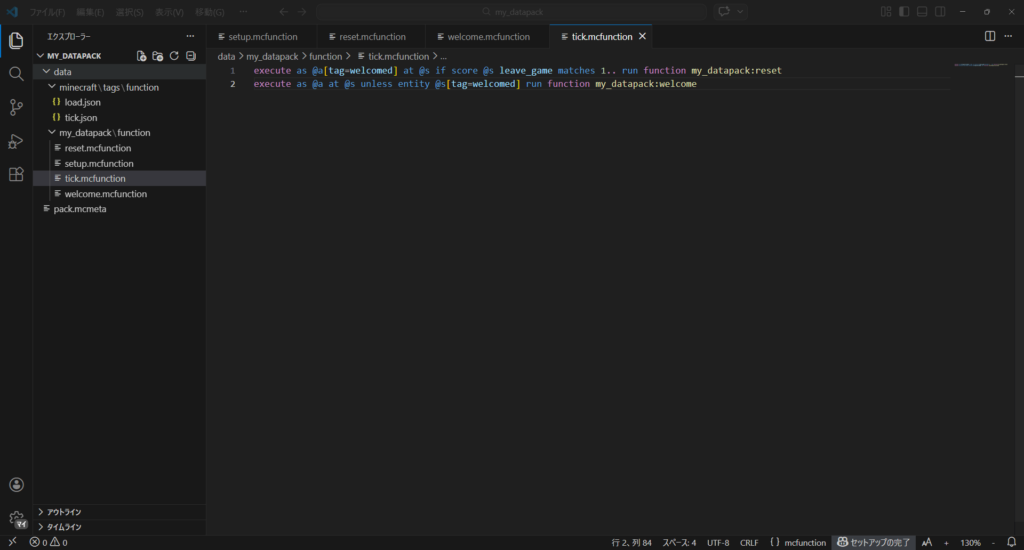This screenshot has height=550, width=1024.
Task: Collapse the data folder
Action: (x=62, y=72)
